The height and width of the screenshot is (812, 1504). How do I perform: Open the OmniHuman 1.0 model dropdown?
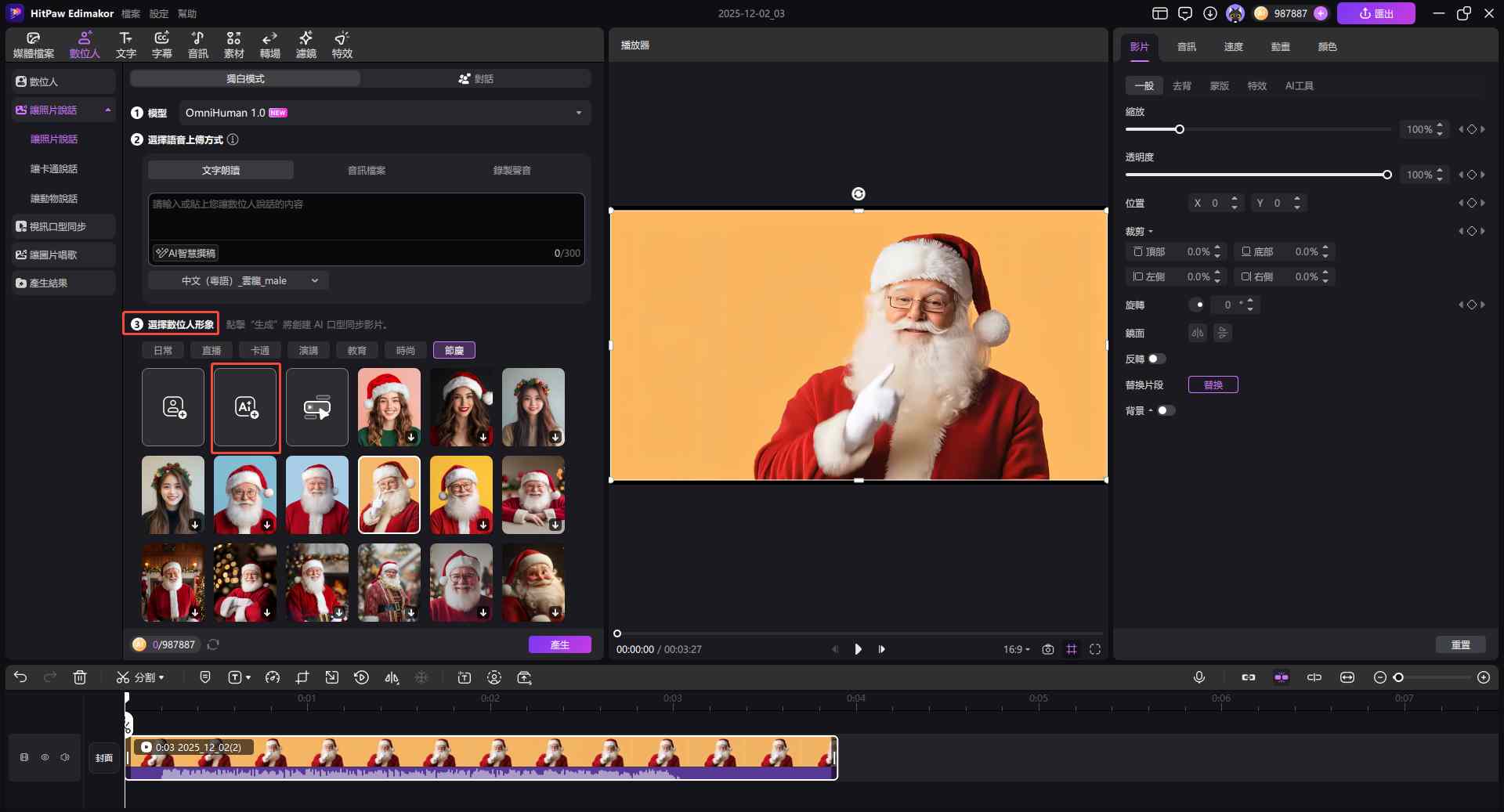[384, 113]
